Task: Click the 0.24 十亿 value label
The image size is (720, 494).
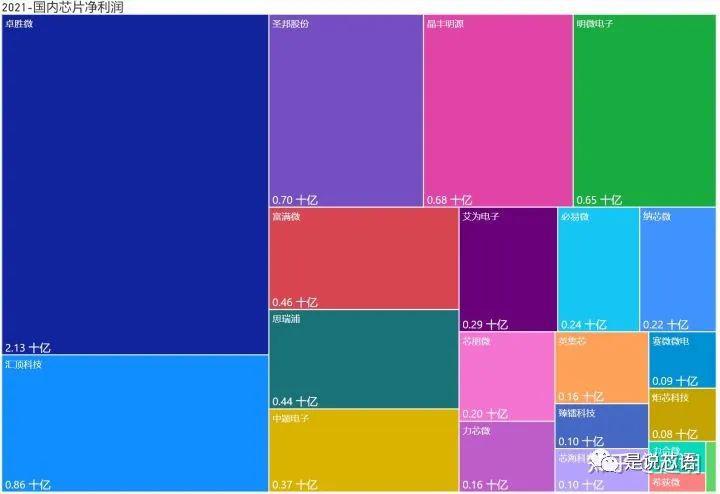Action: pyautogui.click(x=583, y=325)
